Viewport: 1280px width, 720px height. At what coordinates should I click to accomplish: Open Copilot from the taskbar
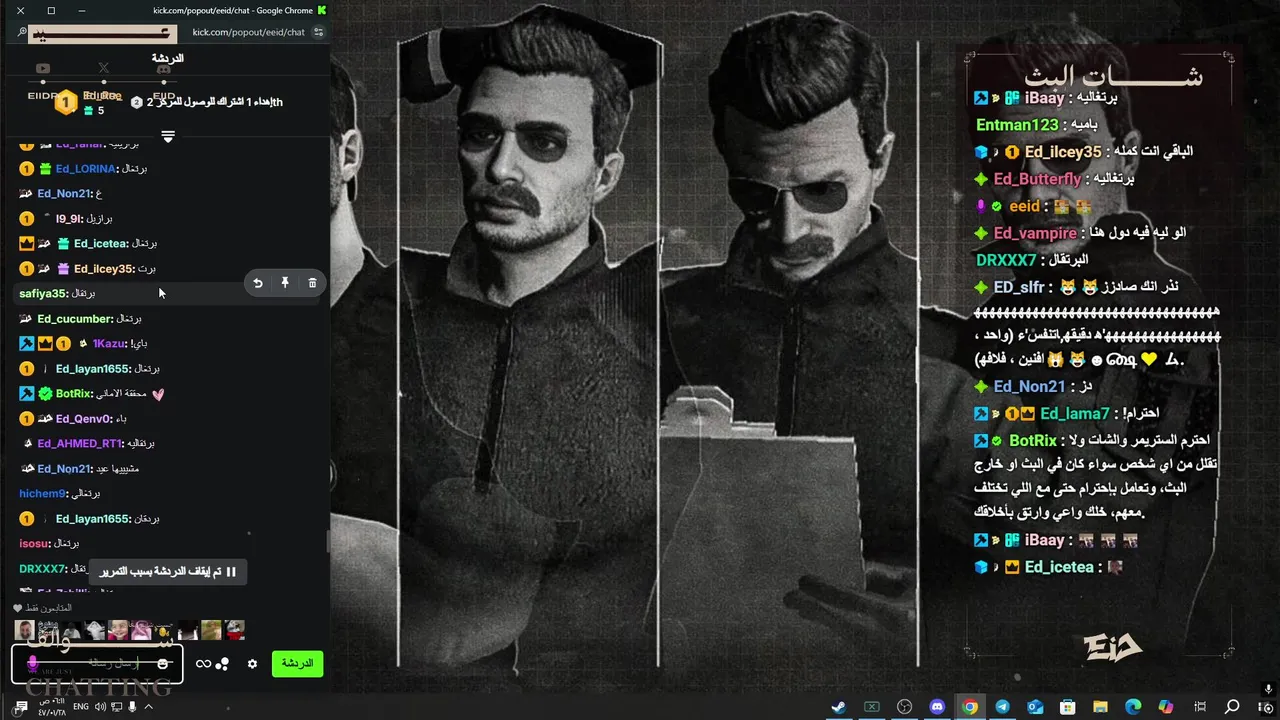(x=1166, y=706)
